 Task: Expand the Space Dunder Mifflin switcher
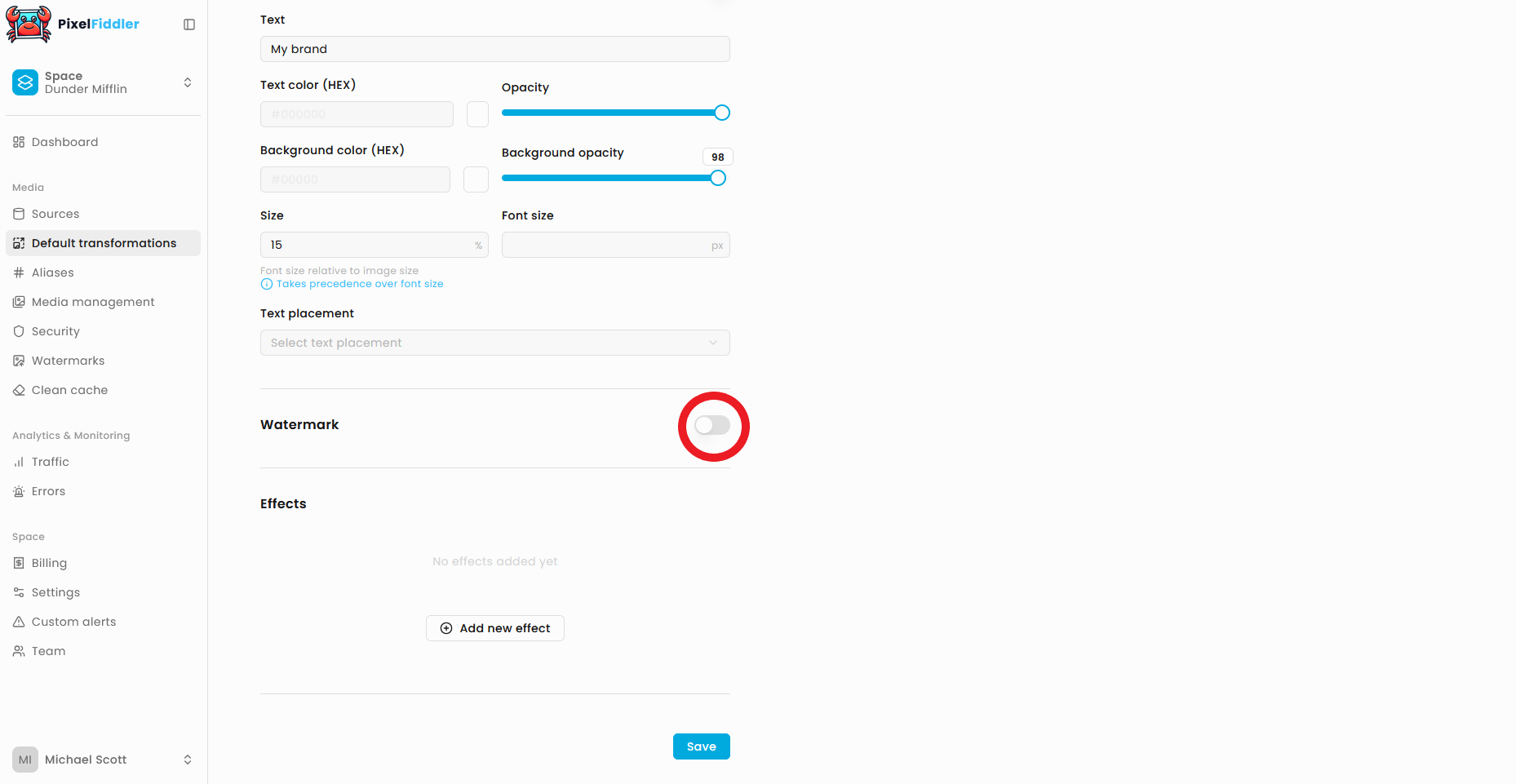point(187,82)
